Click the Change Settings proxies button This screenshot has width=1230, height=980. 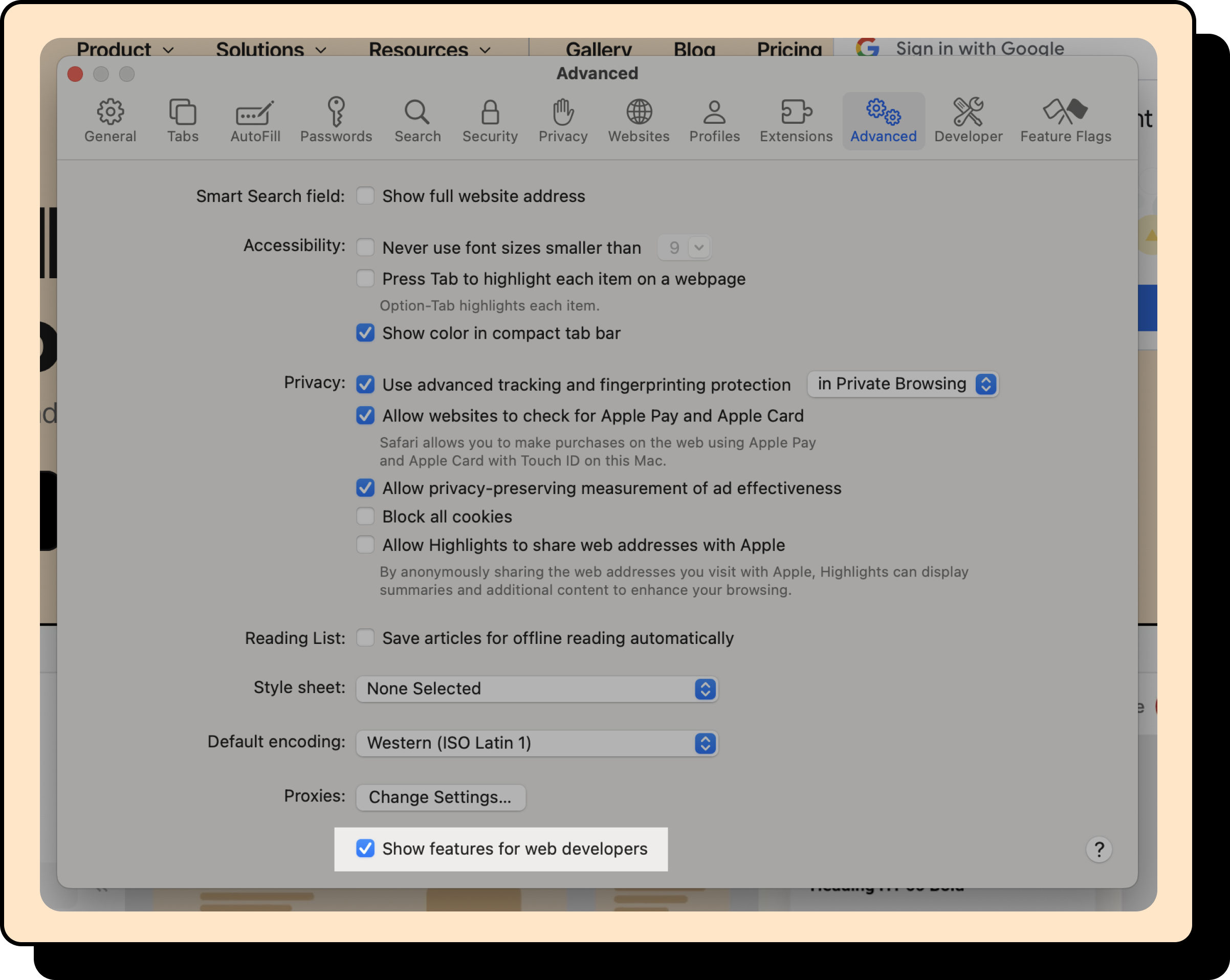pos(440,797)
